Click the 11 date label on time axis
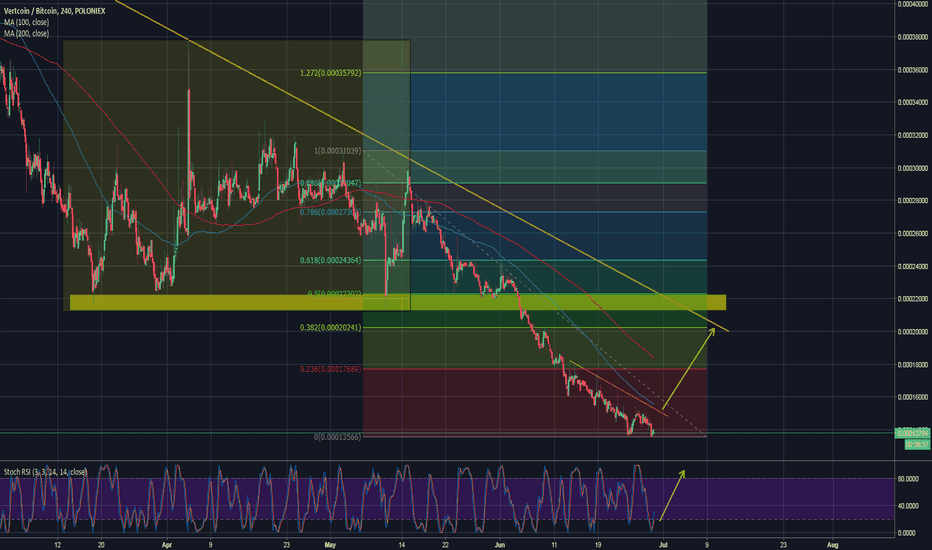 (x=554, y=545)
